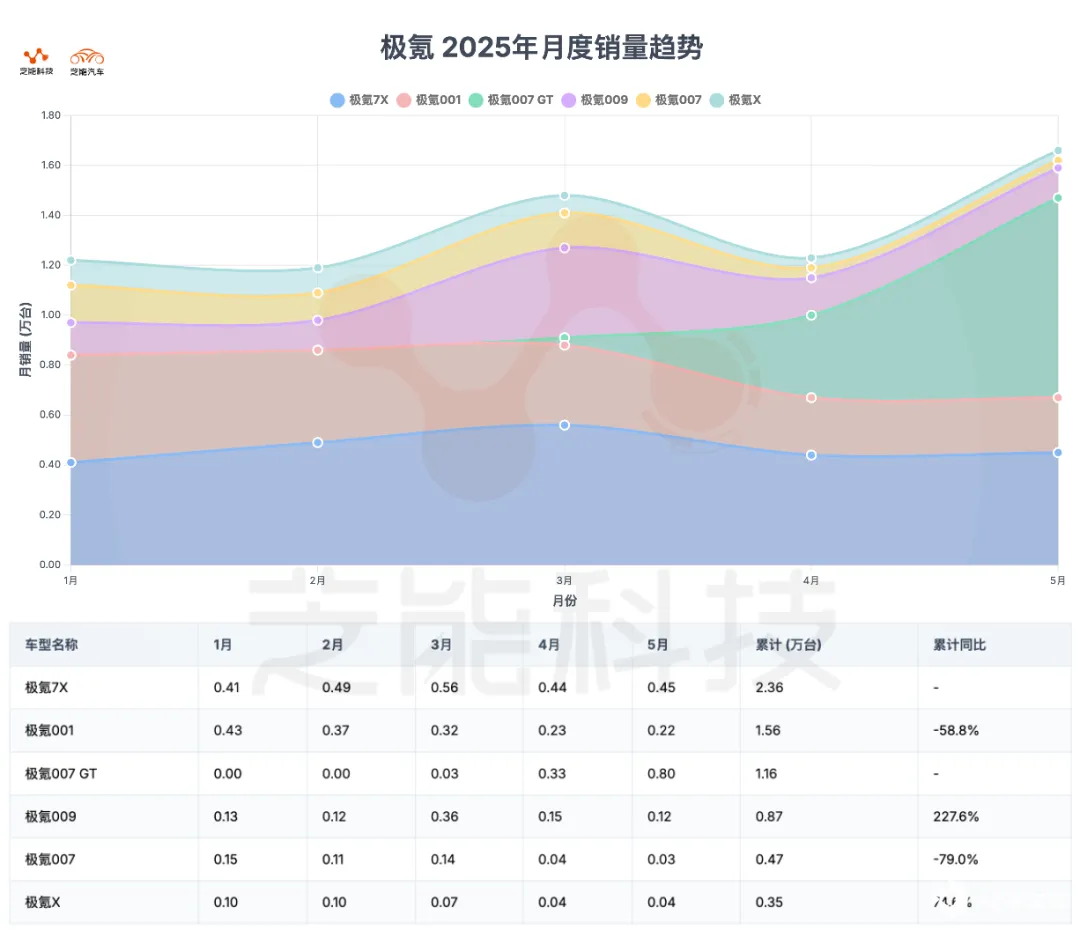The width and height of the screenshot is (1080, 930).
Task: Click 极氪X cumulative cell 0.35
Action: 769,902
